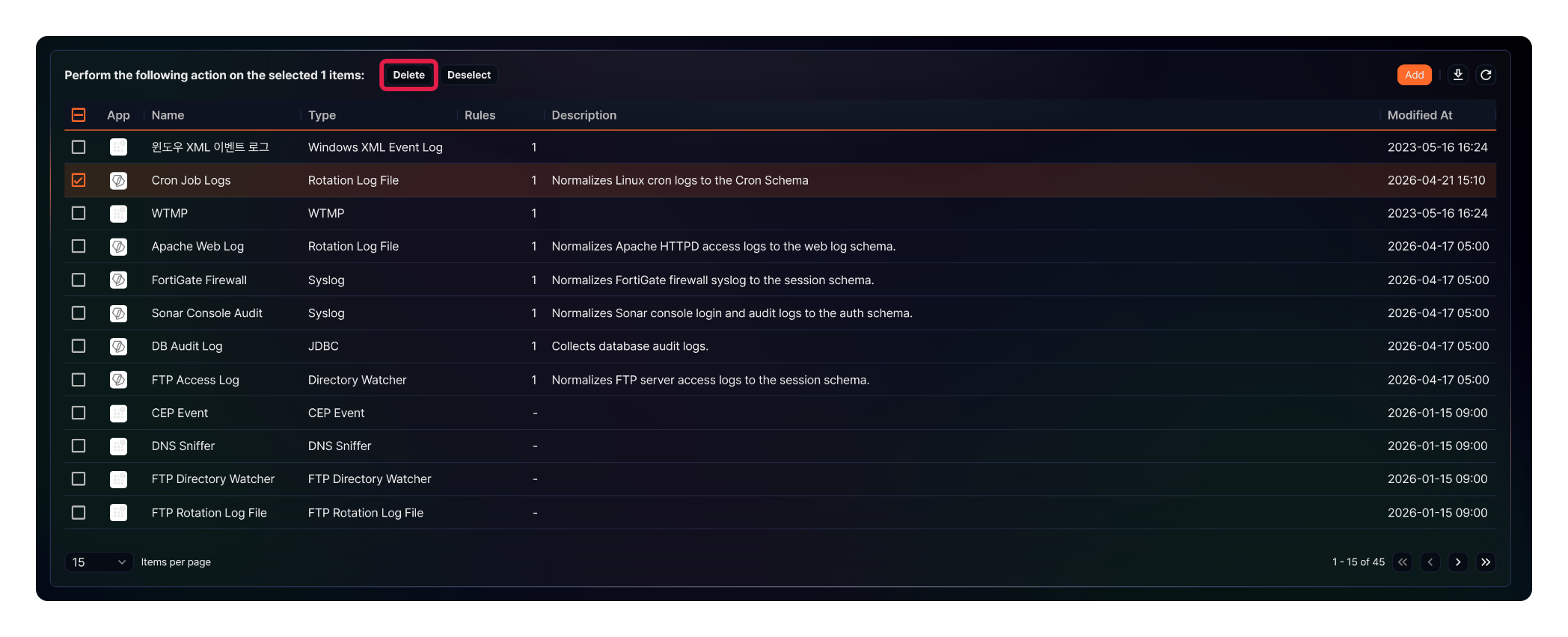The height and width of the screenshot is (637, 1568).
Task: Click "Collects database audit logs." description
Action: (630, 346)
